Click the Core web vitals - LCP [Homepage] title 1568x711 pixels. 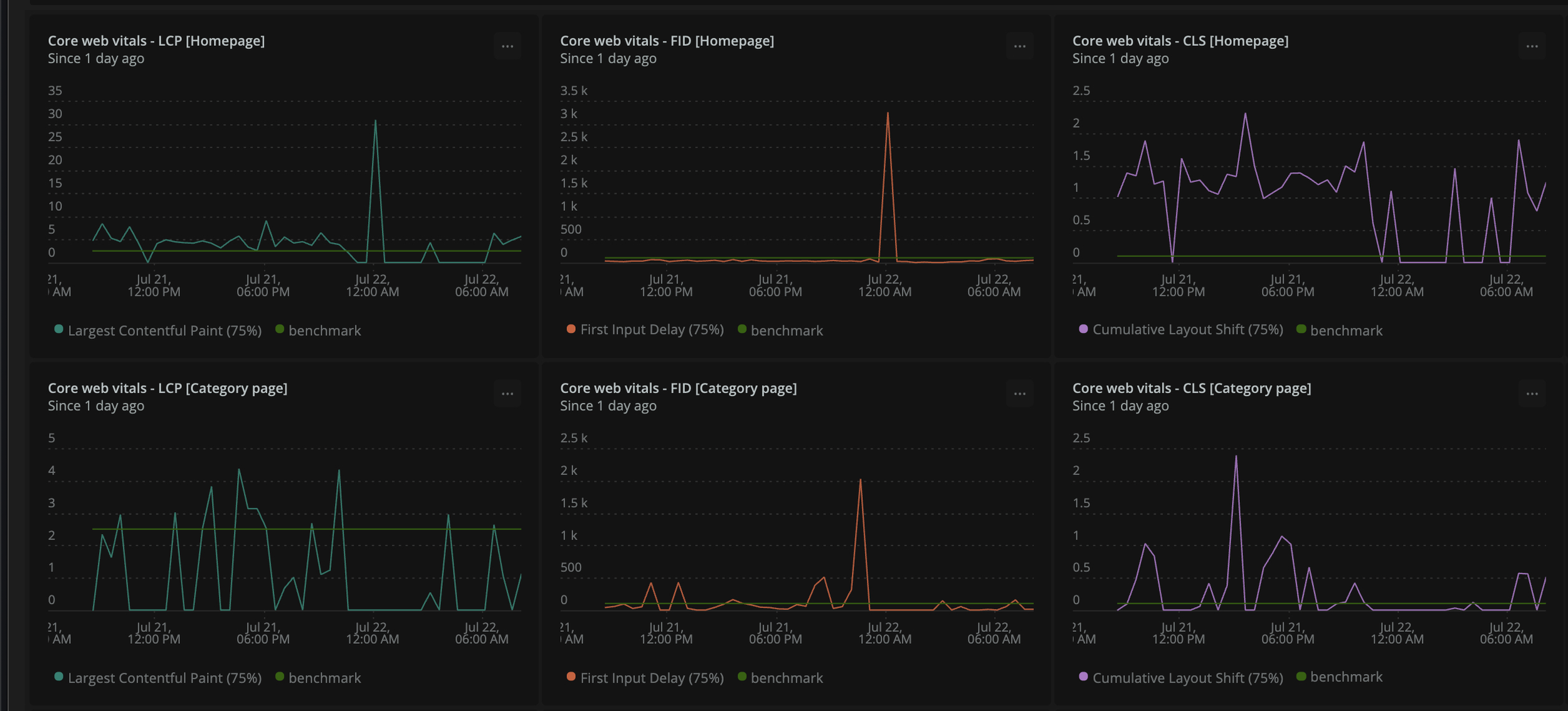(156, 41)
